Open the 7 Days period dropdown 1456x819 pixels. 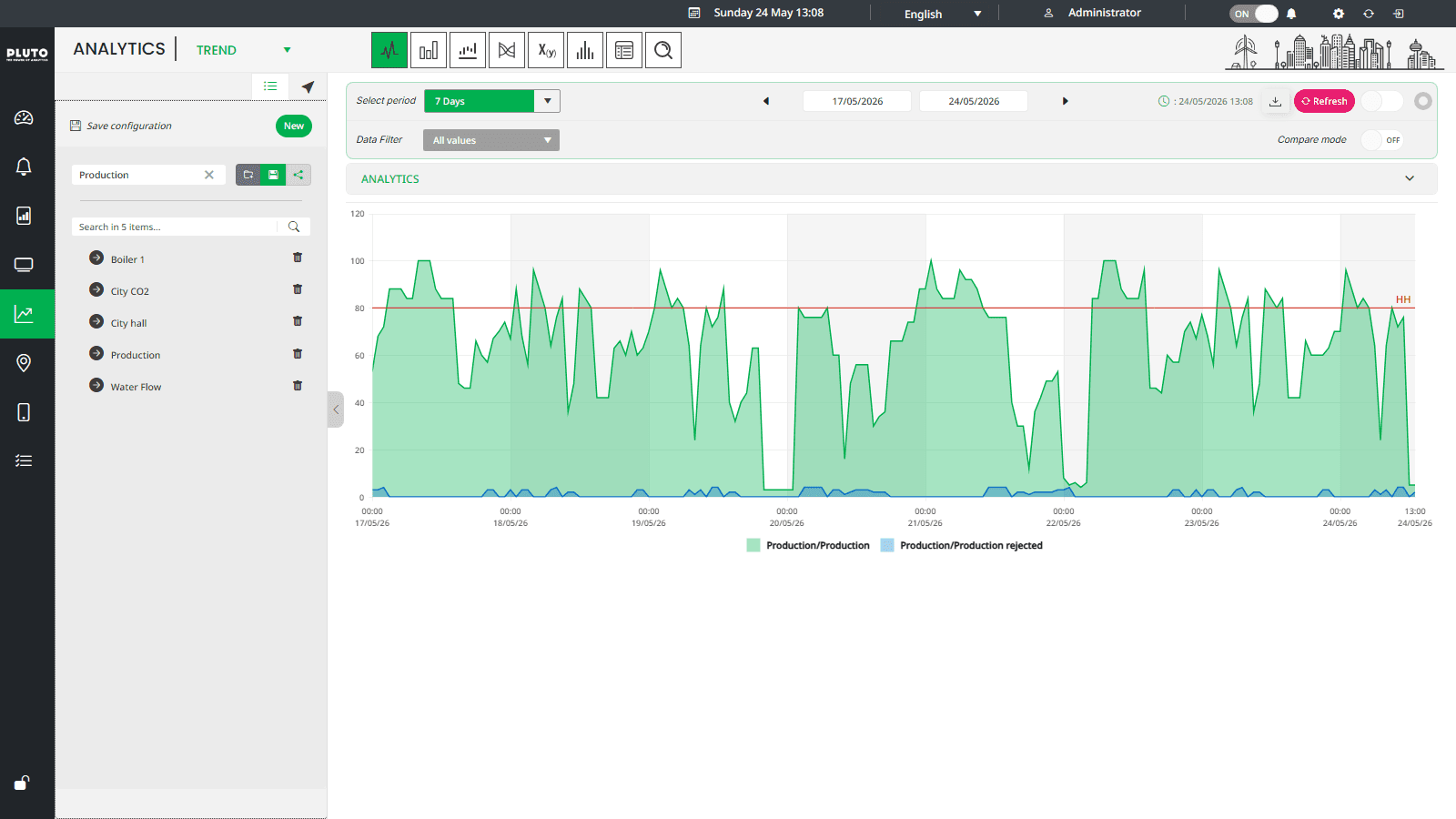[x=492, y=101]
